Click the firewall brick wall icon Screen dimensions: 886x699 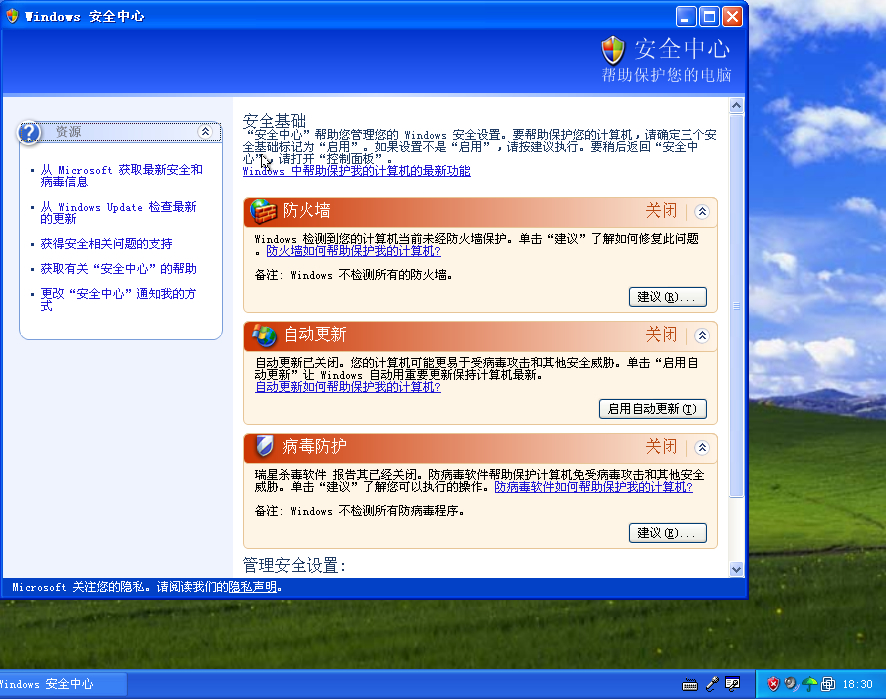263,211
